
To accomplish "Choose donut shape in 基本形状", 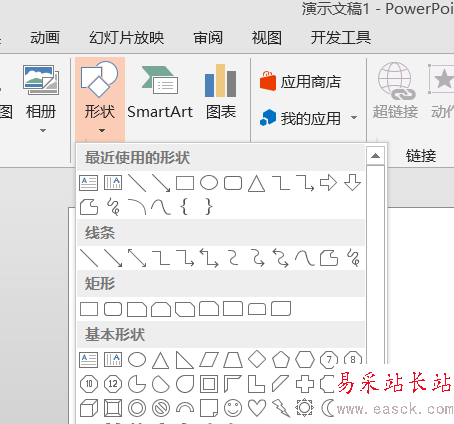I will pos(137,408).
